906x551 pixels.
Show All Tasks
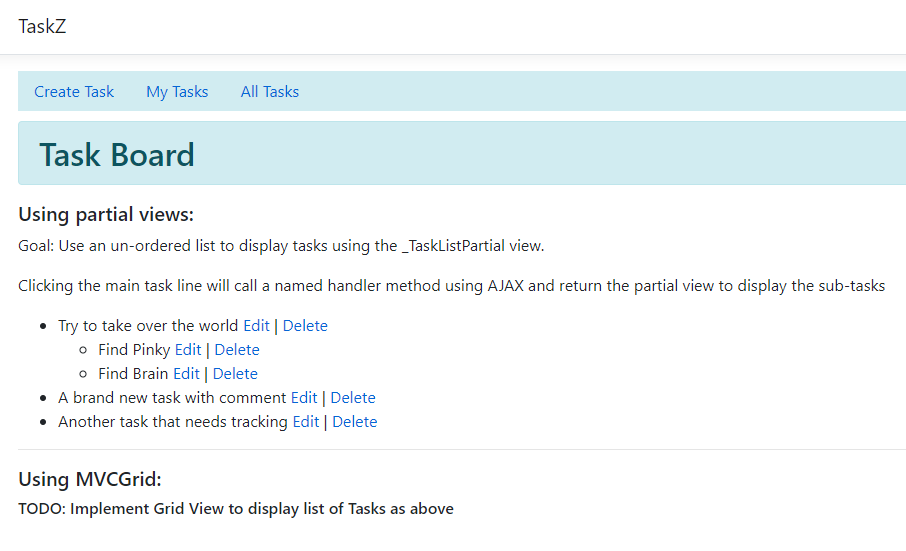tap(270, 92)
